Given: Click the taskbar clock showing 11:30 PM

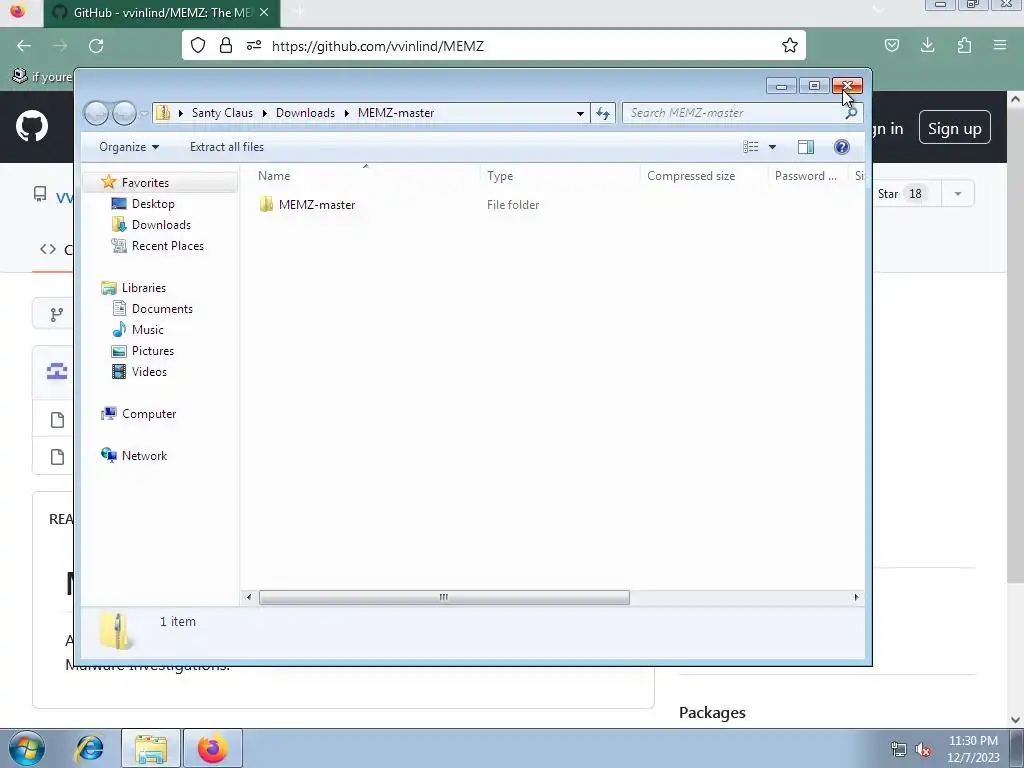Looking at the screenshot, I should [x=973, y=749].
